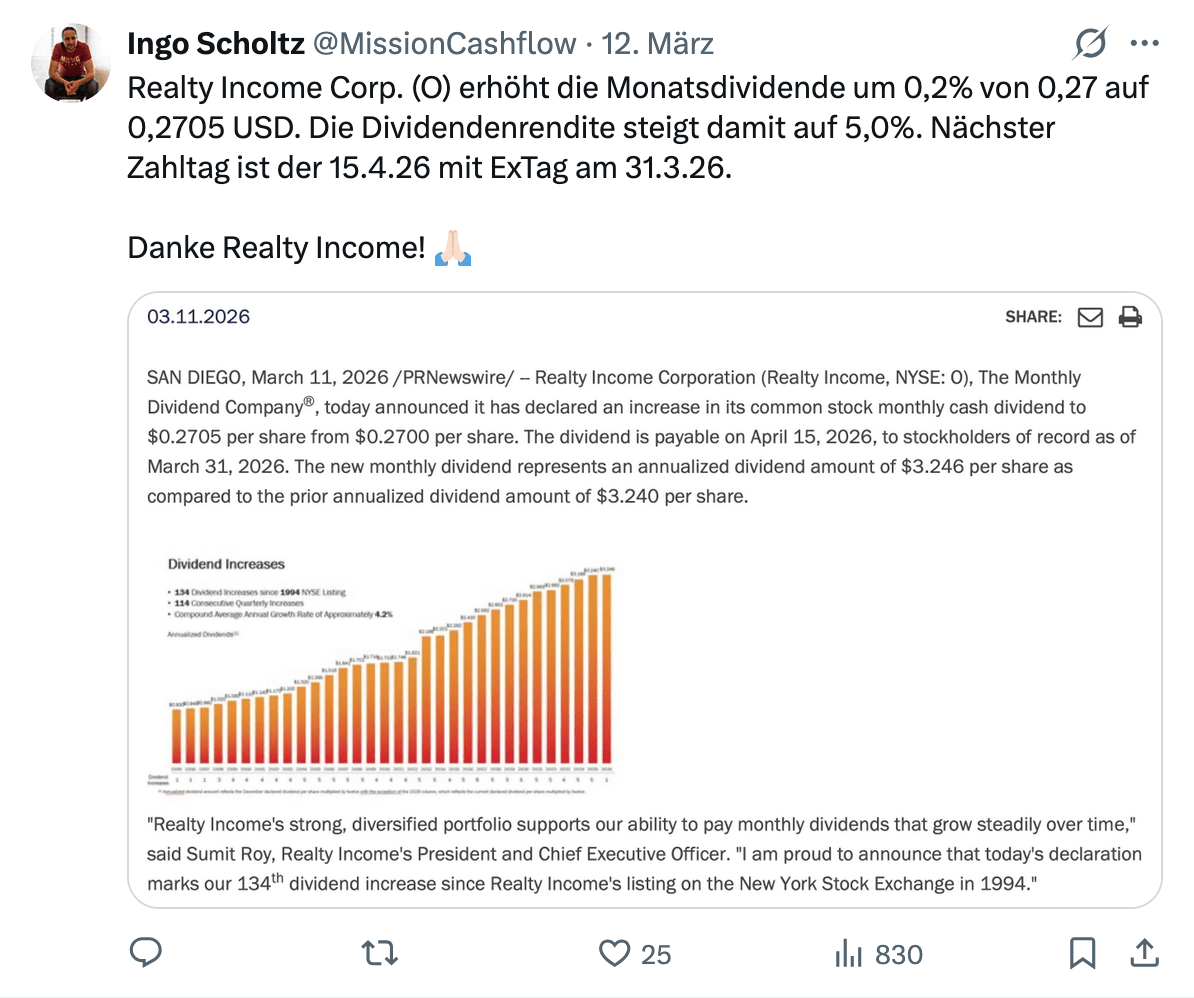
Task: Click the @MissionCashflow handle
Action: pos(444,43)
